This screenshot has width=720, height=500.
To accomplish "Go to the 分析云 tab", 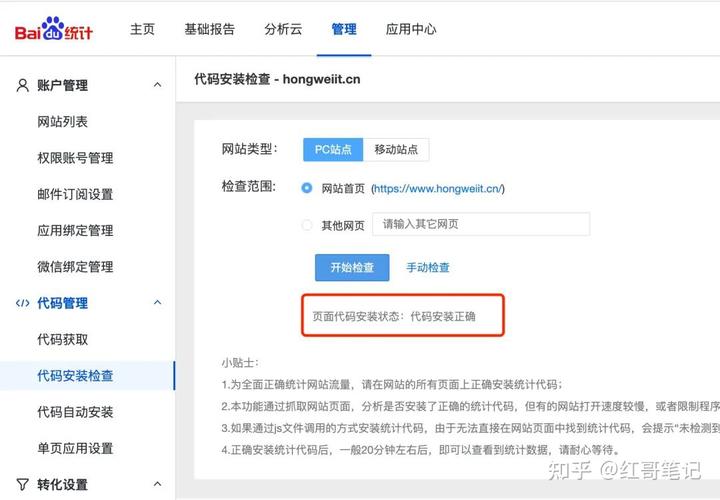I will click(x=283, y=29).
